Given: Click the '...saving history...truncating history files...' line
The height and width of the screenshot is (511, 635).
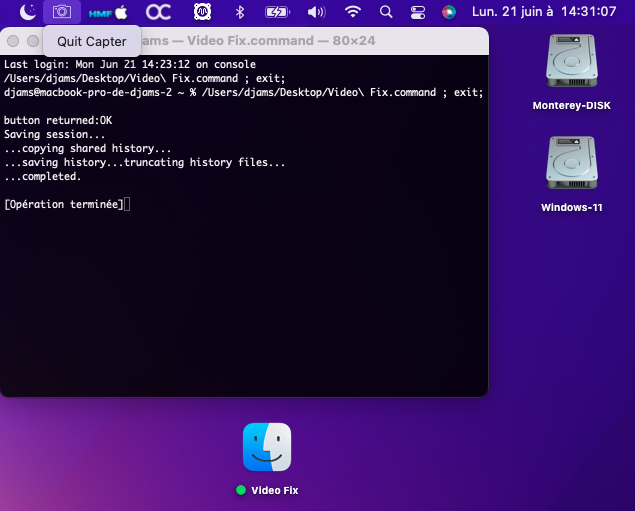Looking at the screenshot, I should pos(145,162).
